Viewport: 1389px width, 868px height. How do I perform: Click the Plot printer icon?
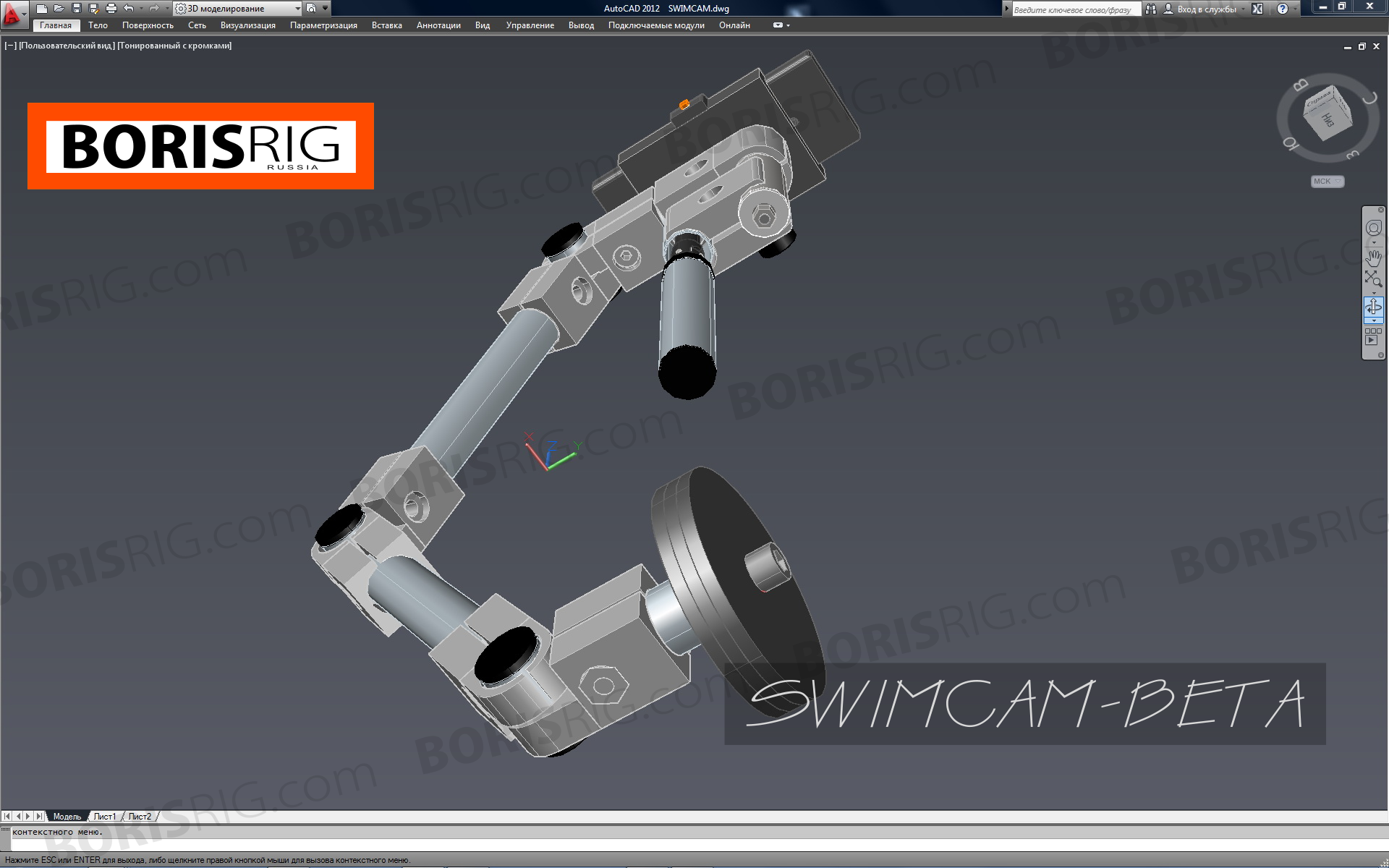111,9
